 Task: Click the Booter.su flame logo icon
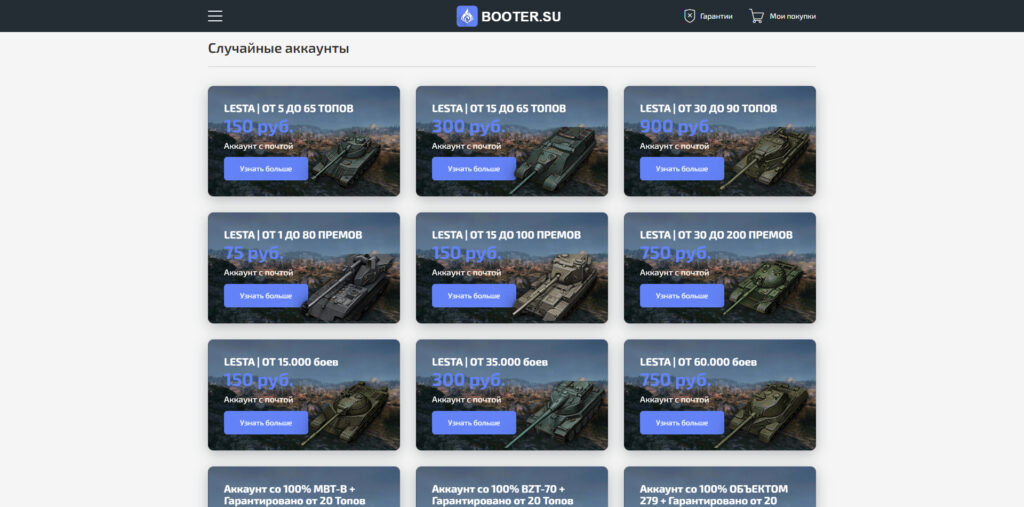(x=467, y=16)
